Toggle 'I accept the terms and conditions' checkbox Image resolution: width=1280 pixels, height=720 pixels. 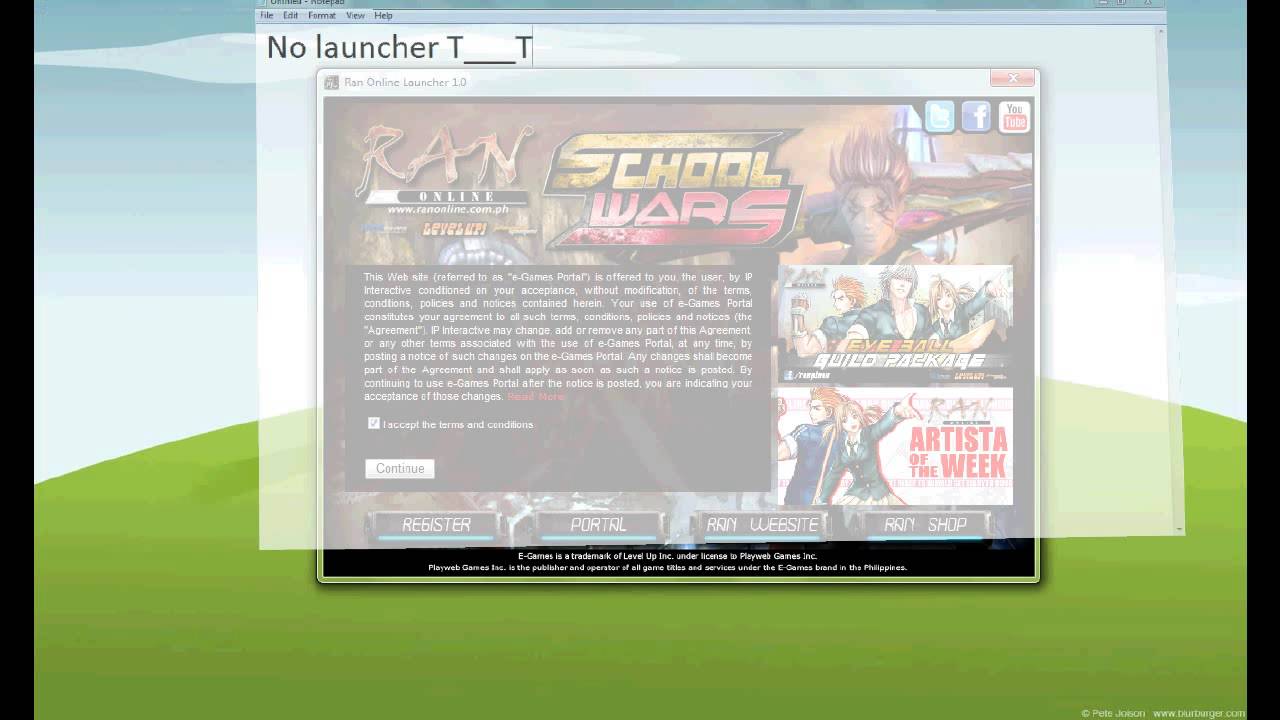[374, 424]
